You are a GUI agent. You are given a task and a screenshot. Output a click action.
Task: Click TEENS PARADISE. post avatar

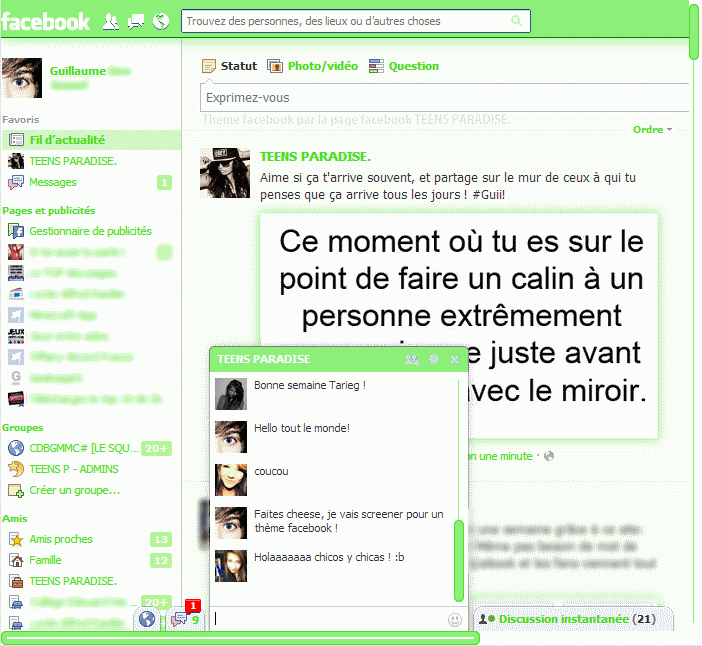tap(225, 173)
